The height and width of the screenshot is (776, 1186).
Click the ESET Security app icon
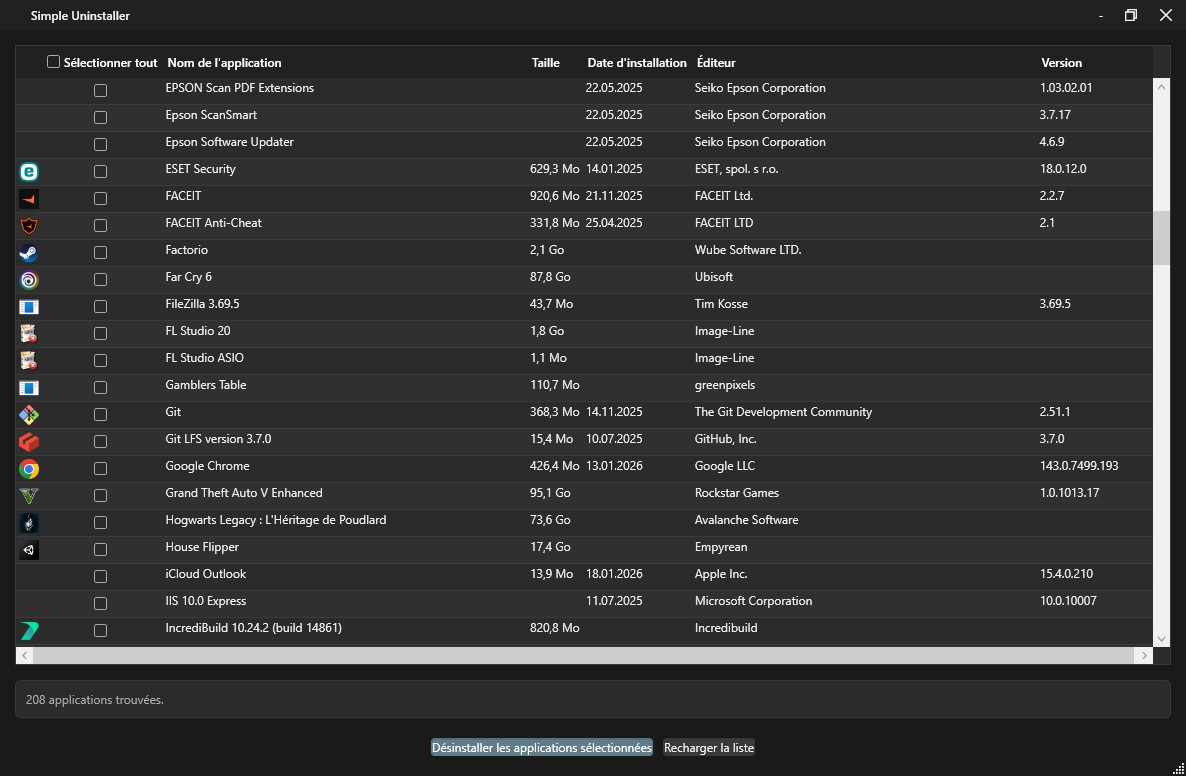[x=29, y=172]
